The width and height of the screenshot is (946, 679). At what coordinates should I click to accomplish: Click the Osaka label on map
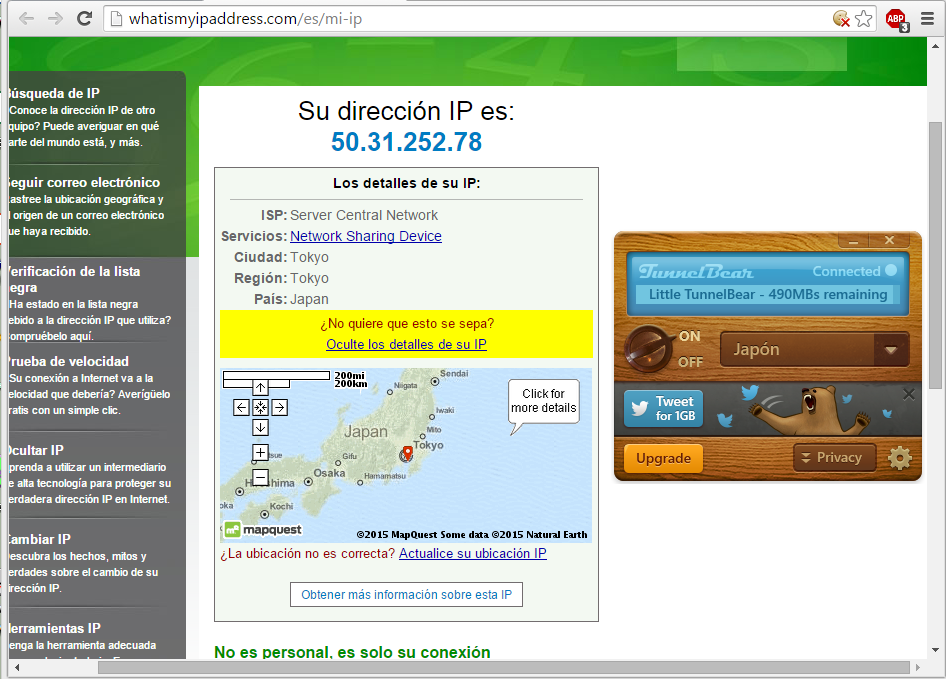point(329,473)
